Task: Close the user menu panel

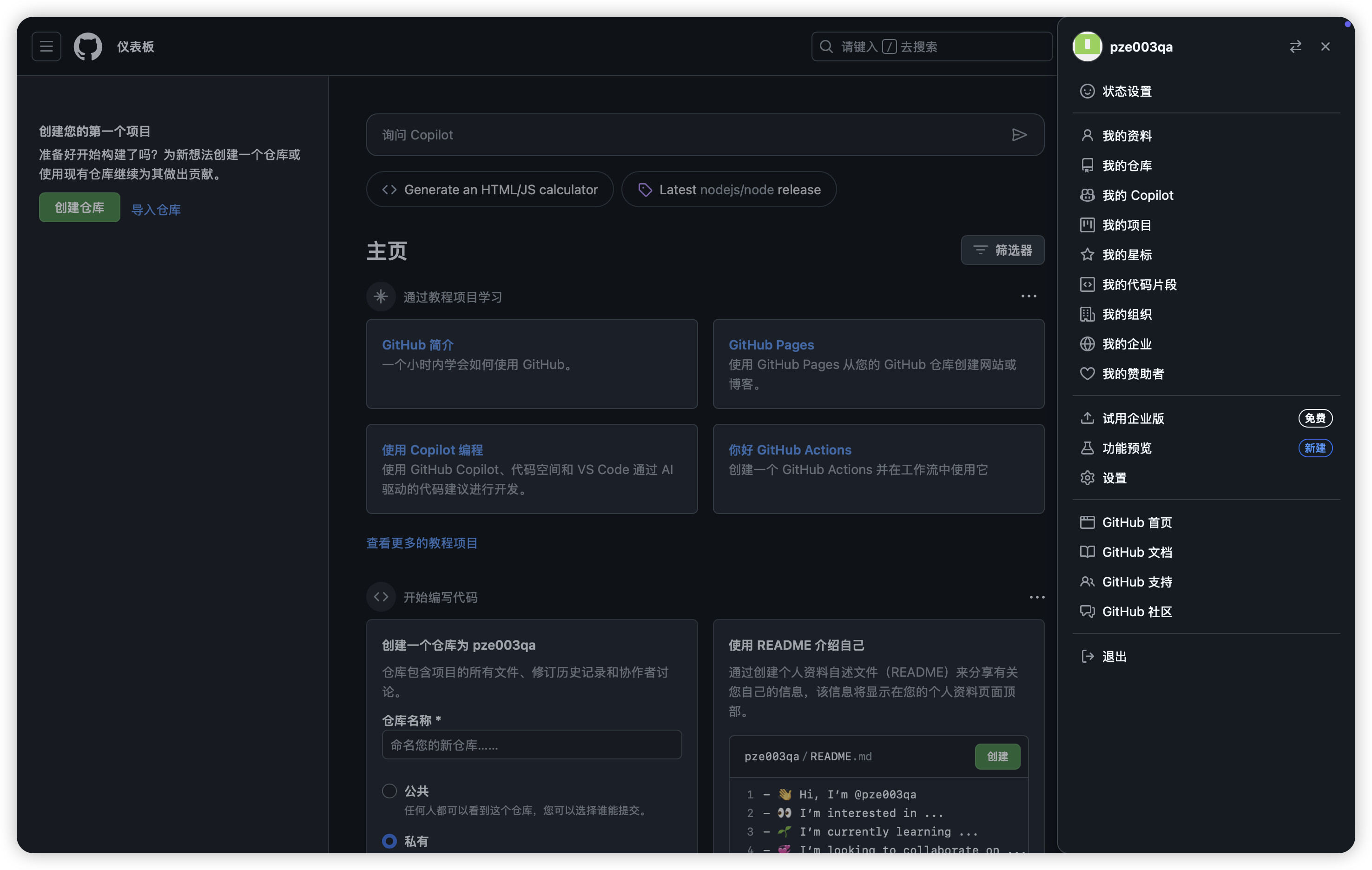Action: click(1325, 47)
